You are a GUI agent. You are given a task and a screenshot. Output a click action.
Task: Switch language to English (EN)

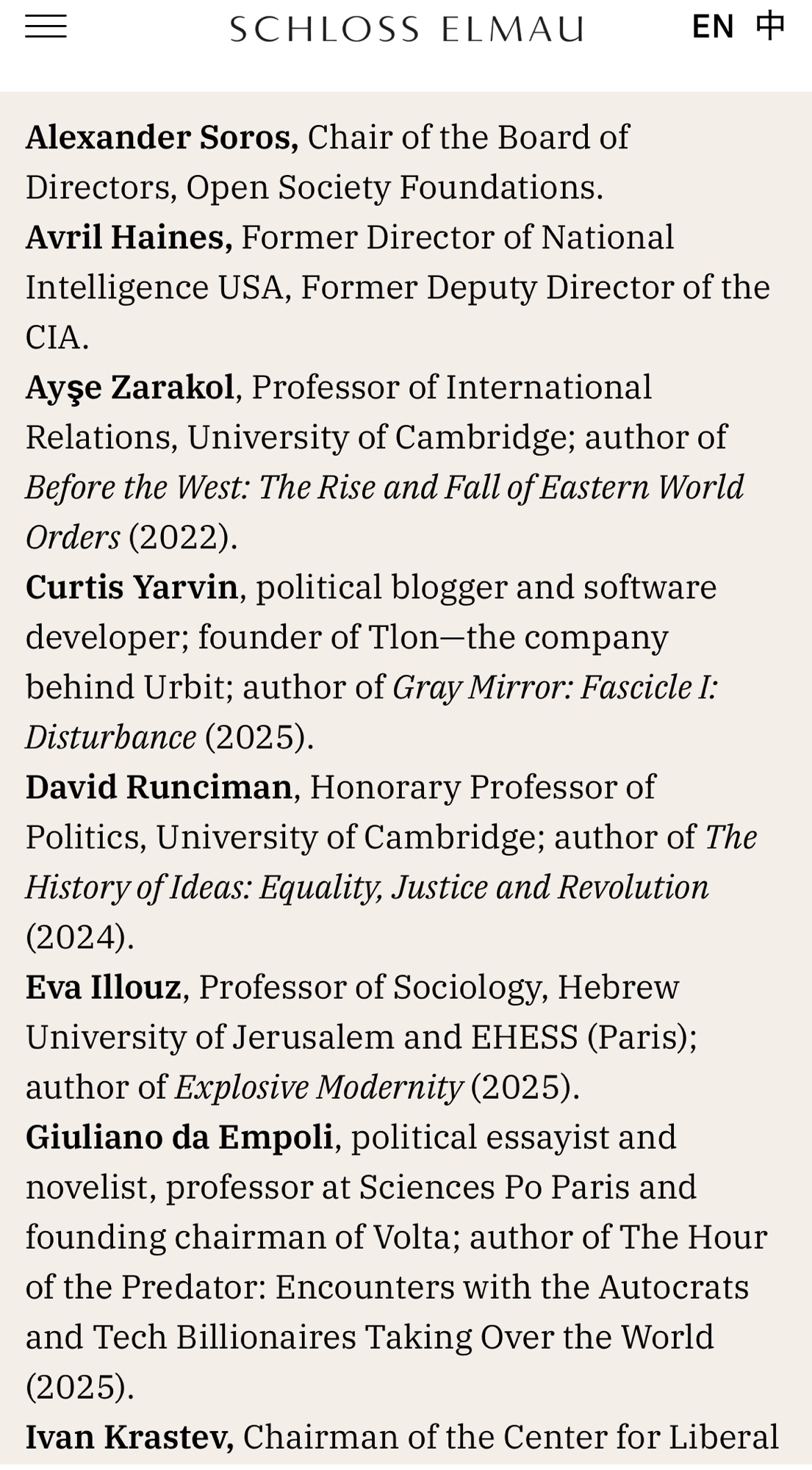click(x=712, y=27)
